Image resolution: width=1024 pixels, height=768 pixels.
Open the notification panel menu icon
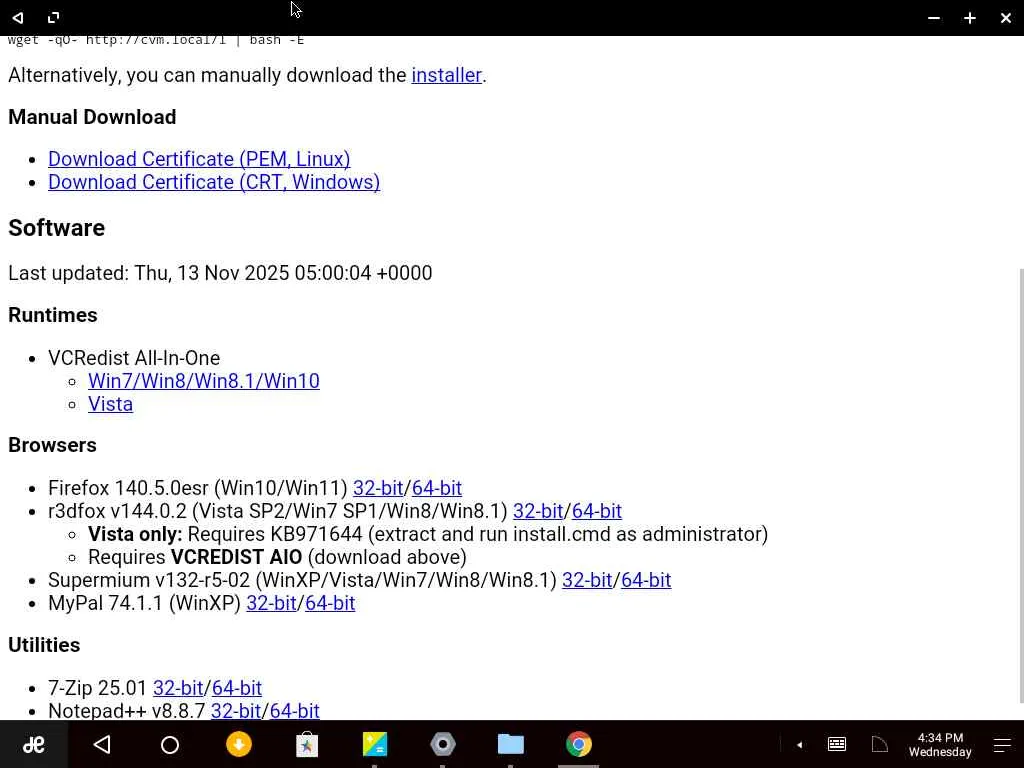point(1002,744)
